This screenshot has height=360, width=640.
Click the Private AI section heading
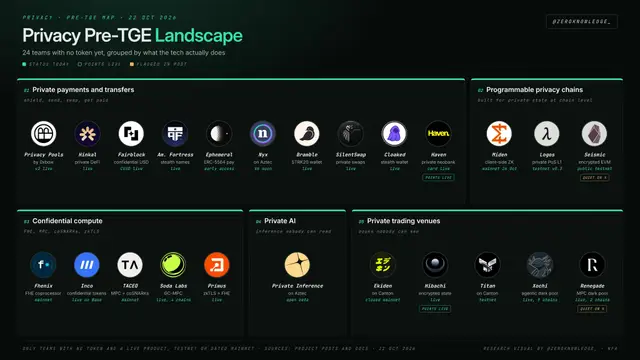pos(280,221)
